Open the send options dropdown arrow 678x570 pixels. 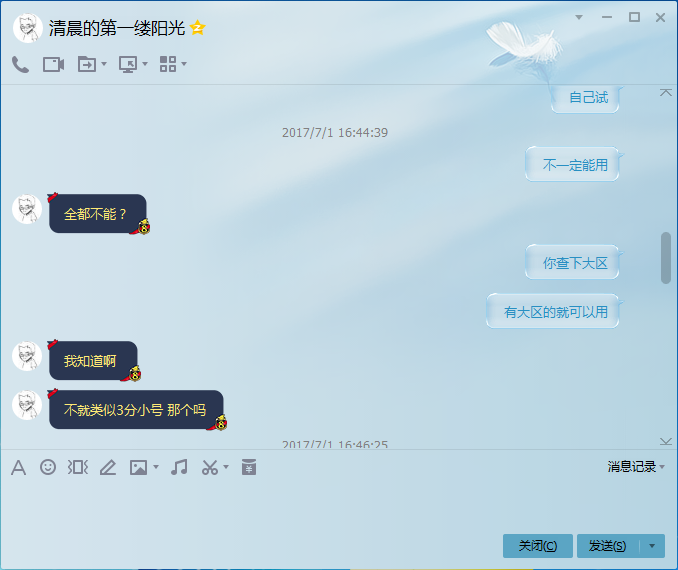(652, 546)
